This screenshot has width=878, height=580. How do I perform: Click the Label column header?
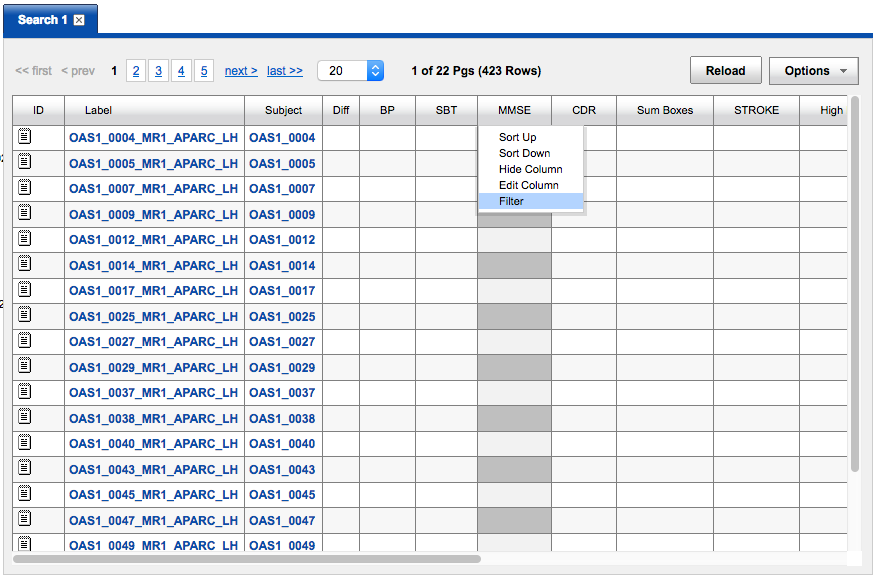pos(98,110)
